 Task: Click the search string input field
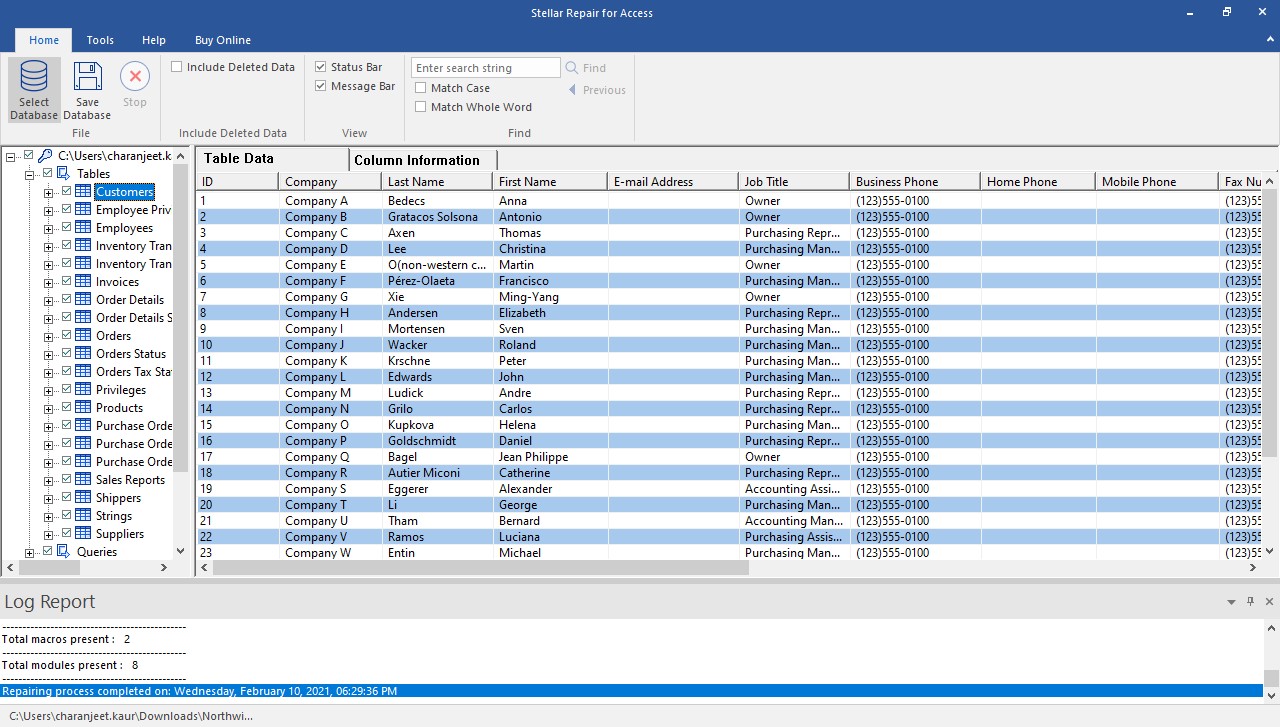(x=486, y=68)
